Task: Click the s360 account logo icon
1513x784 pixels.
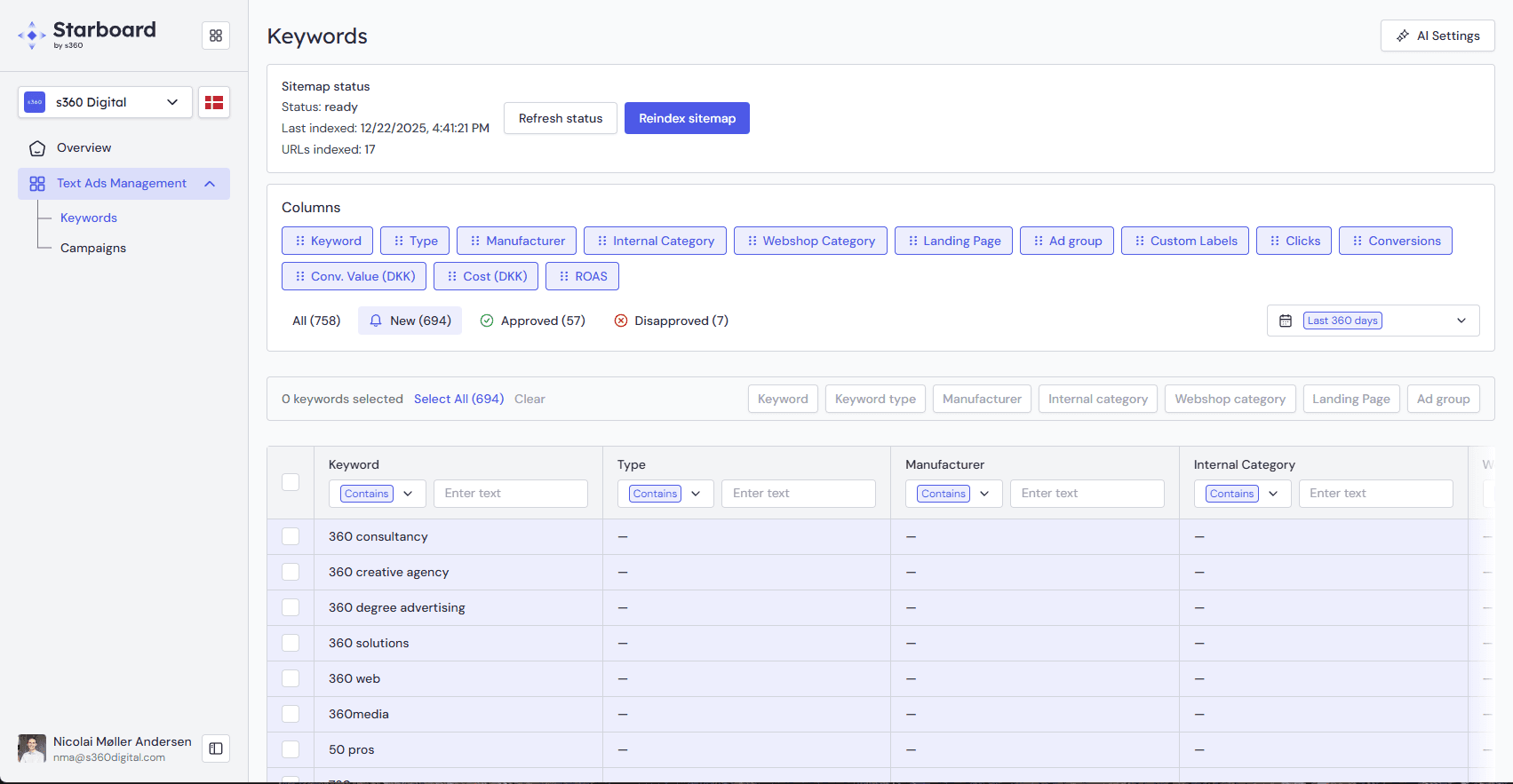Action: click(35, 102)
